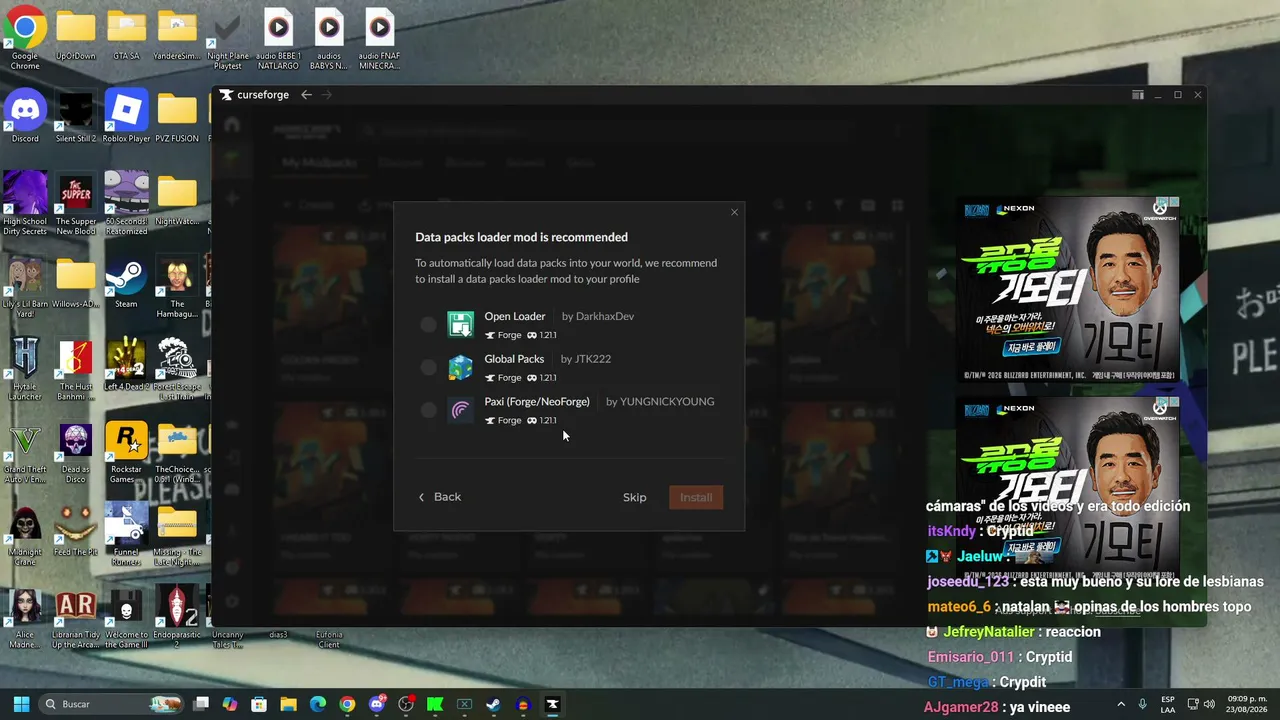Click the taskbar Buscar search box
Image resolution: width=1280 pixels, height=720 pixels.
click(112, 704)
